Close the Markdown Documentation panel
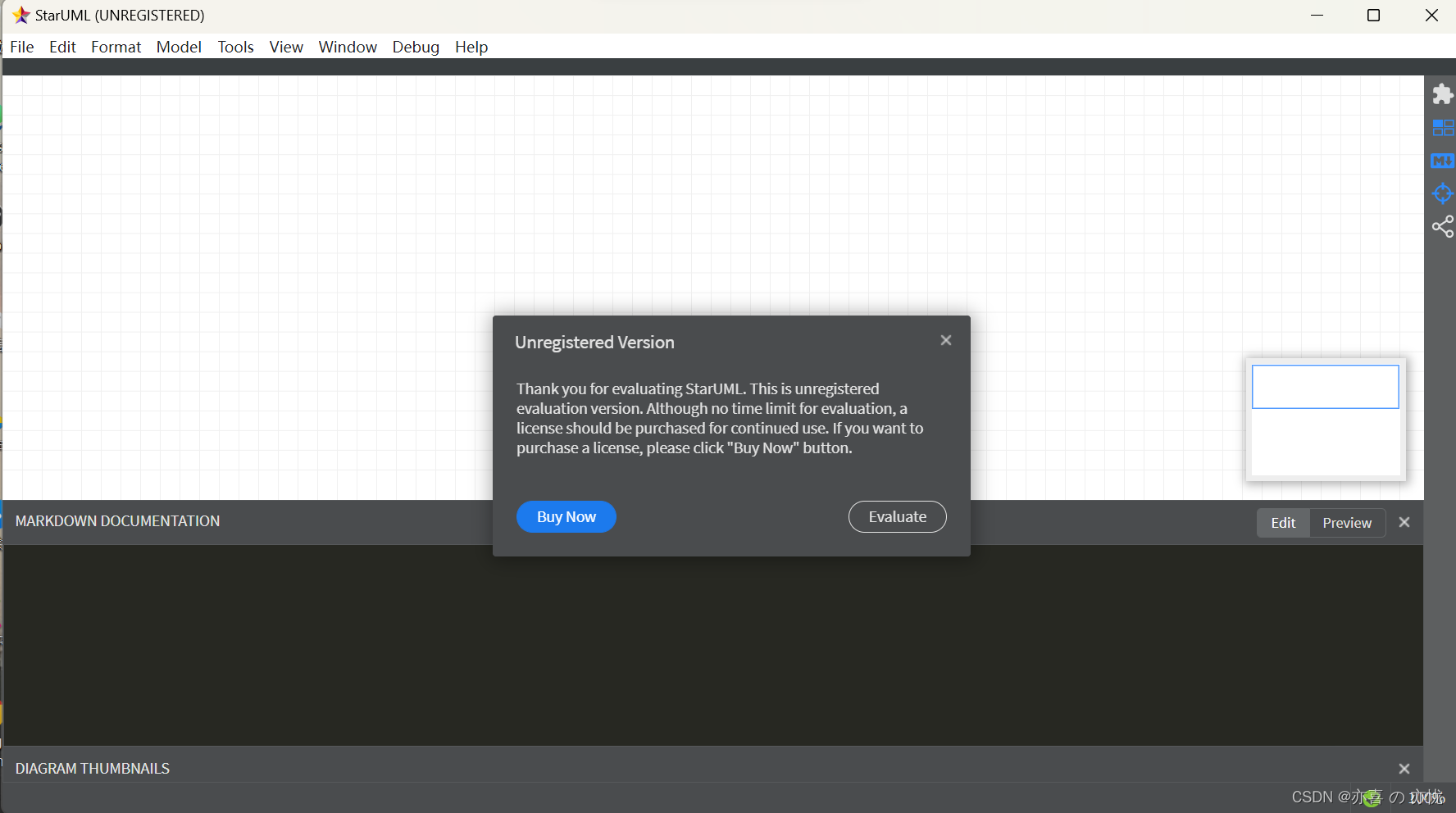The image size is (1456, 813). click(x=1404, y=522)
